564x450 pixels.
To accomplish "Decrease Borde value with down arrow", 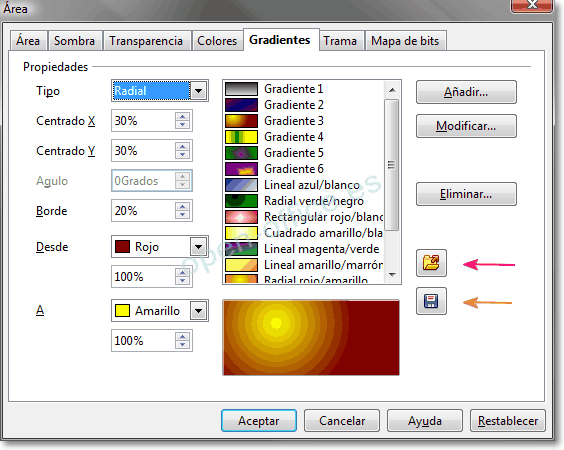I will 183,214.
